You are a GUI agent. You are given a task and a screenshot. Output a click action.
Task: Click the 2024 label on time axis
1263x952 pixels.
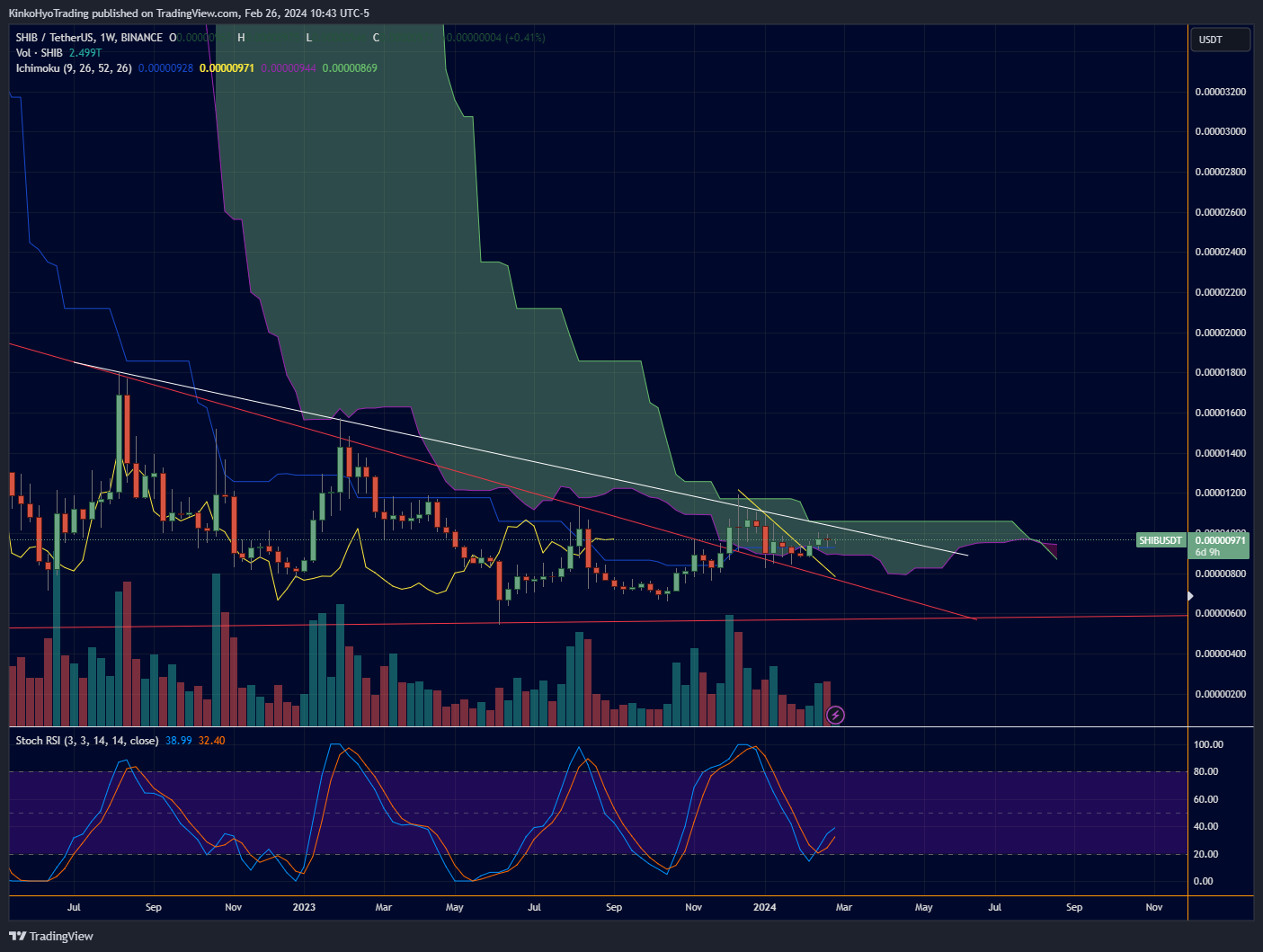pos(764,907)
